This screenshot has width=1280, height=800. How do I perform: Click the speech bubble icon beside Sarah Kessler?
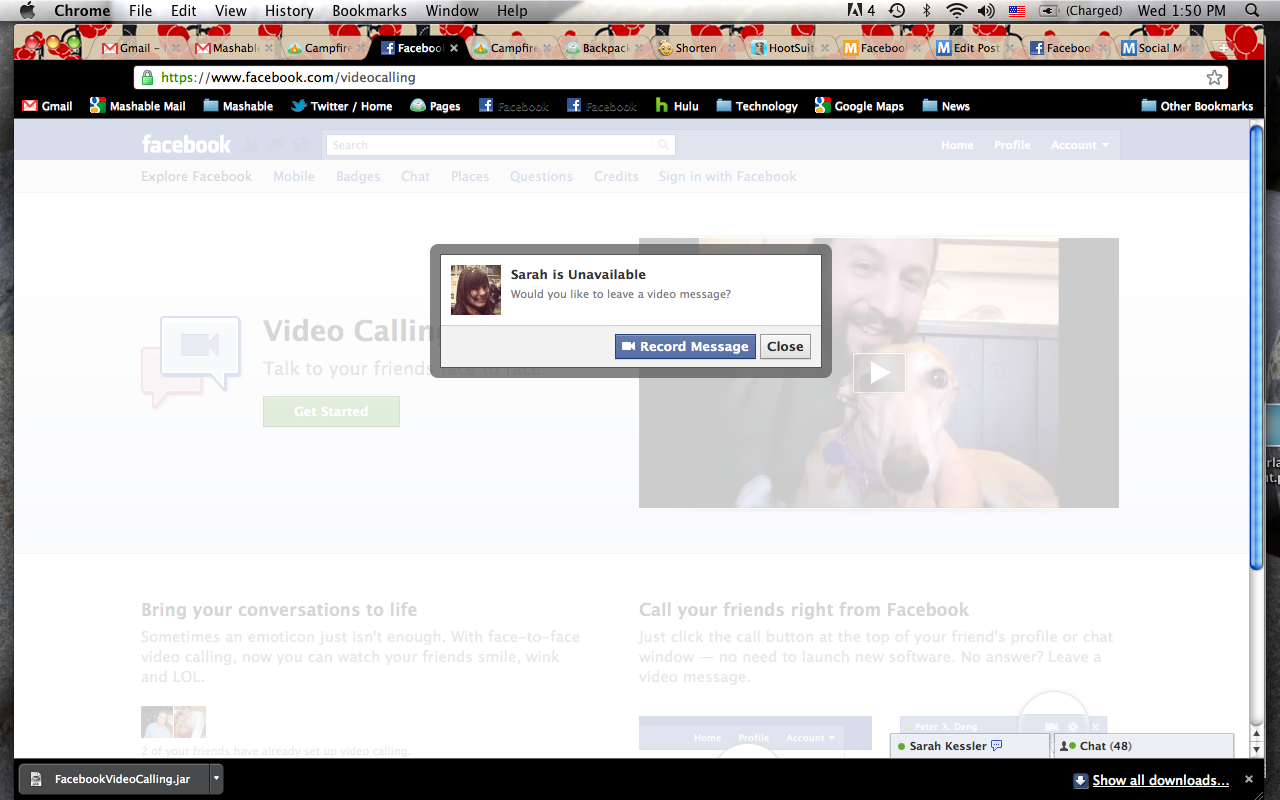click(997, 746)
